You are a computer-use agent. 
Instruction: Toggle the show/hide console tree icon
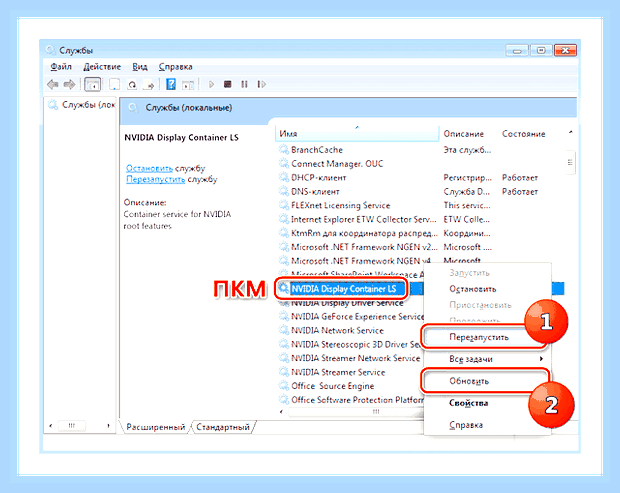[x=93, y=84]
